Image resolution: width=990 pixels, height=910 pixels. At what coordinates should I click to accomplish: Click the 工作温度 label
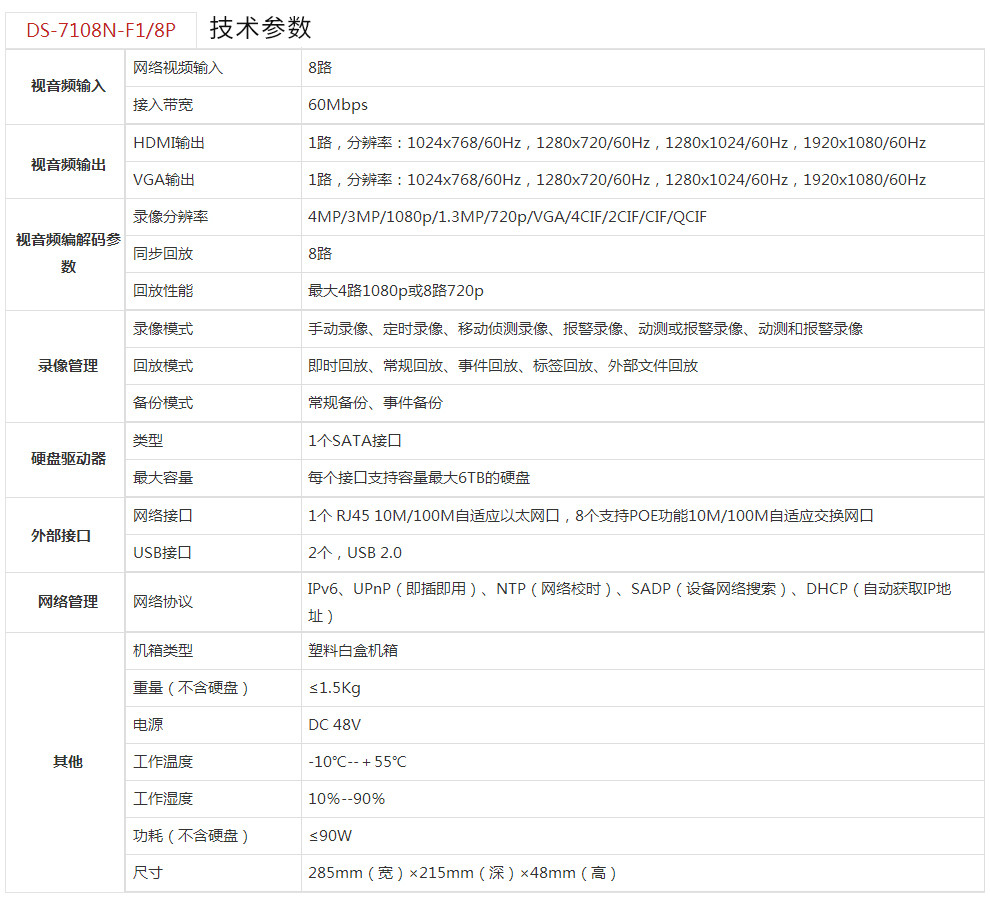(x=163, y=762)
